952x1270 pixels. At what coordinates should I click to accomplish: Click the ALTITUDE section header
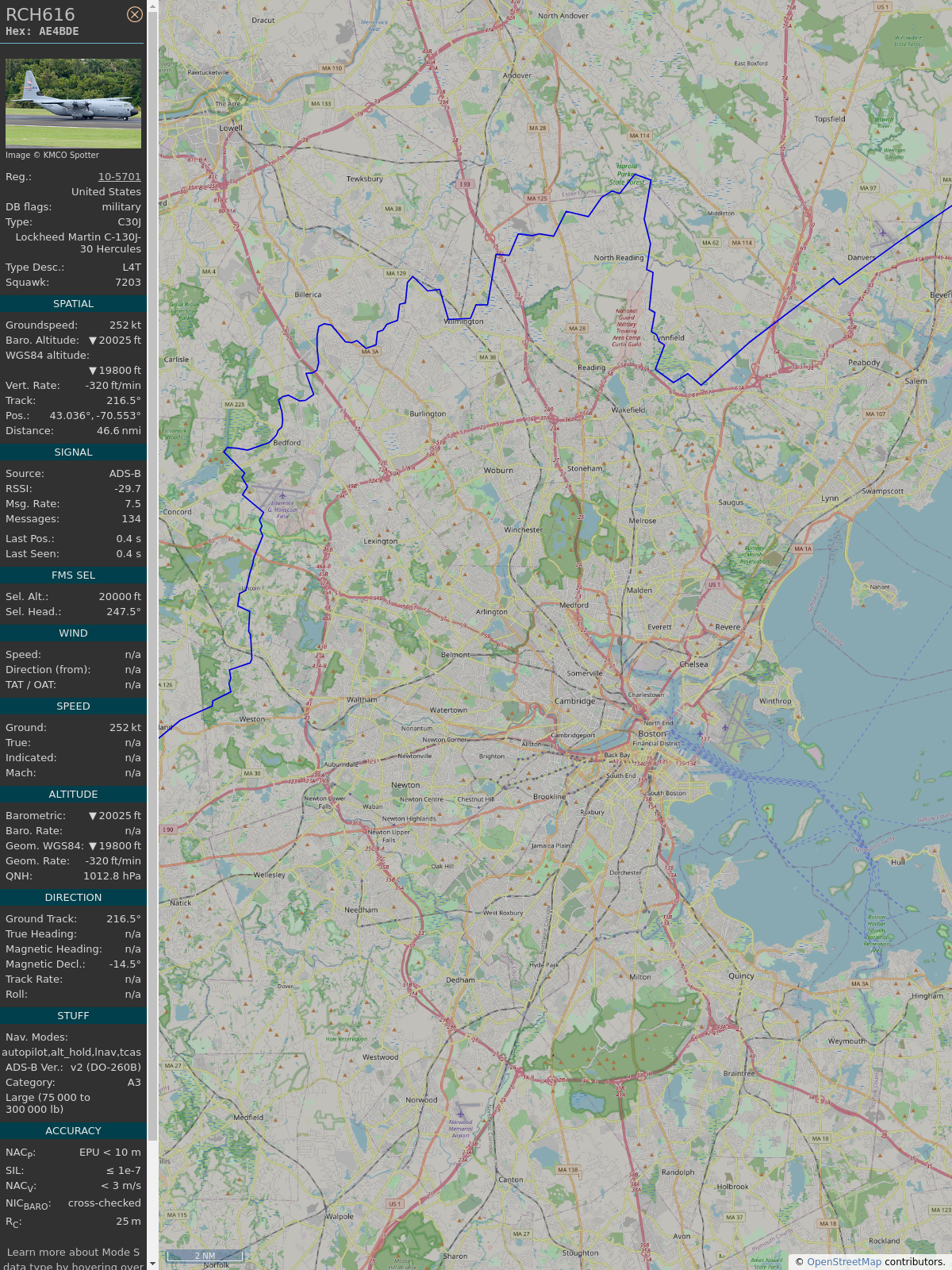tap(73, 795)
